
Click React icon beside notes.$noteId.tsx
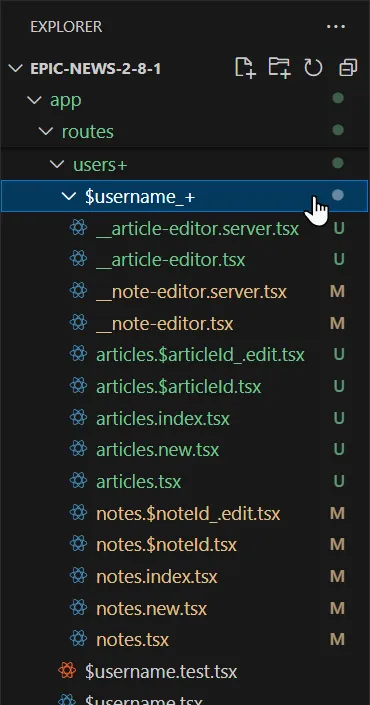[x=78, y=544]
